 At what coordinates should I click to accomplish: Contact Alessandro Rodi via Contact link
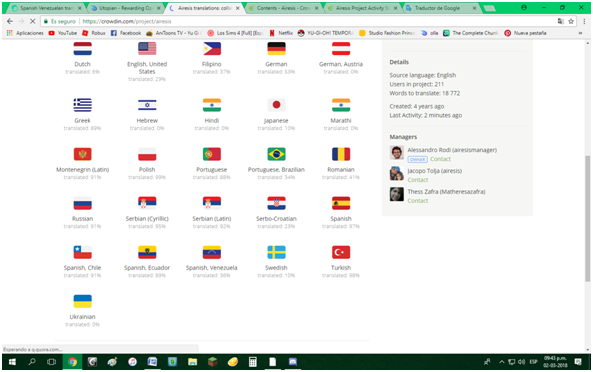click(440, 159)
